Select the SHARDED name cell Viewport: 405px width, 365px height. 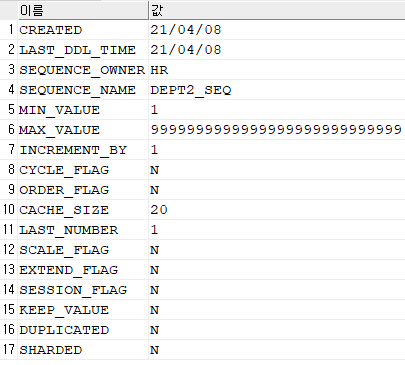83,350
